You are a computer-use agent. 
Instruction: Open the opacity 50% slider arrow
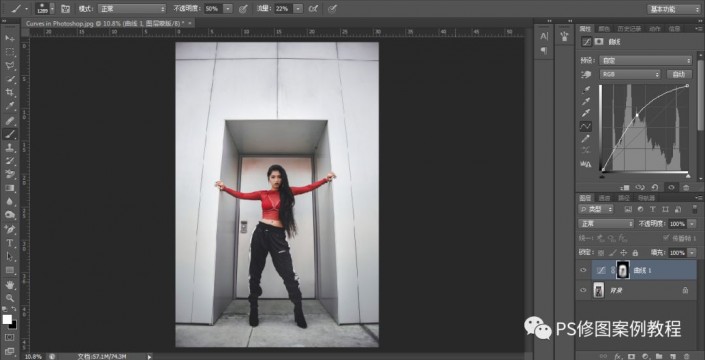click(228, 9)
